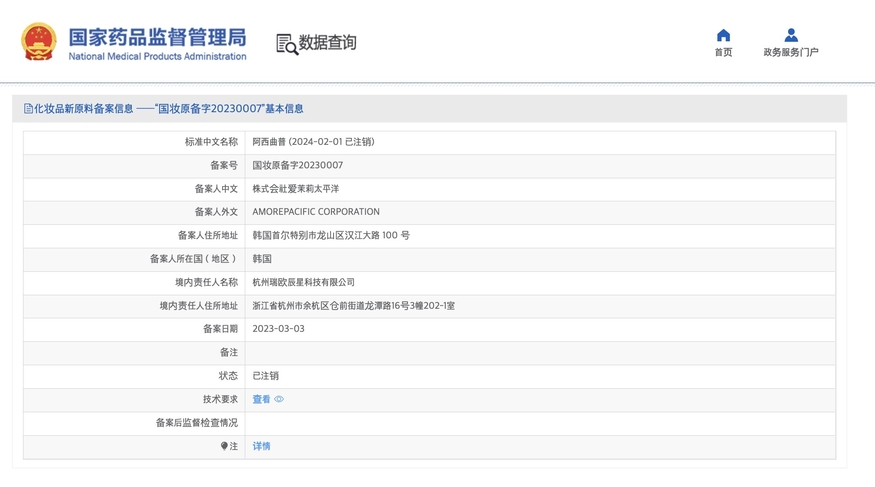This screenshot has height=487, width=875.
Task: Click label 备案人住所地址
Action: click(x=208, y=235)
